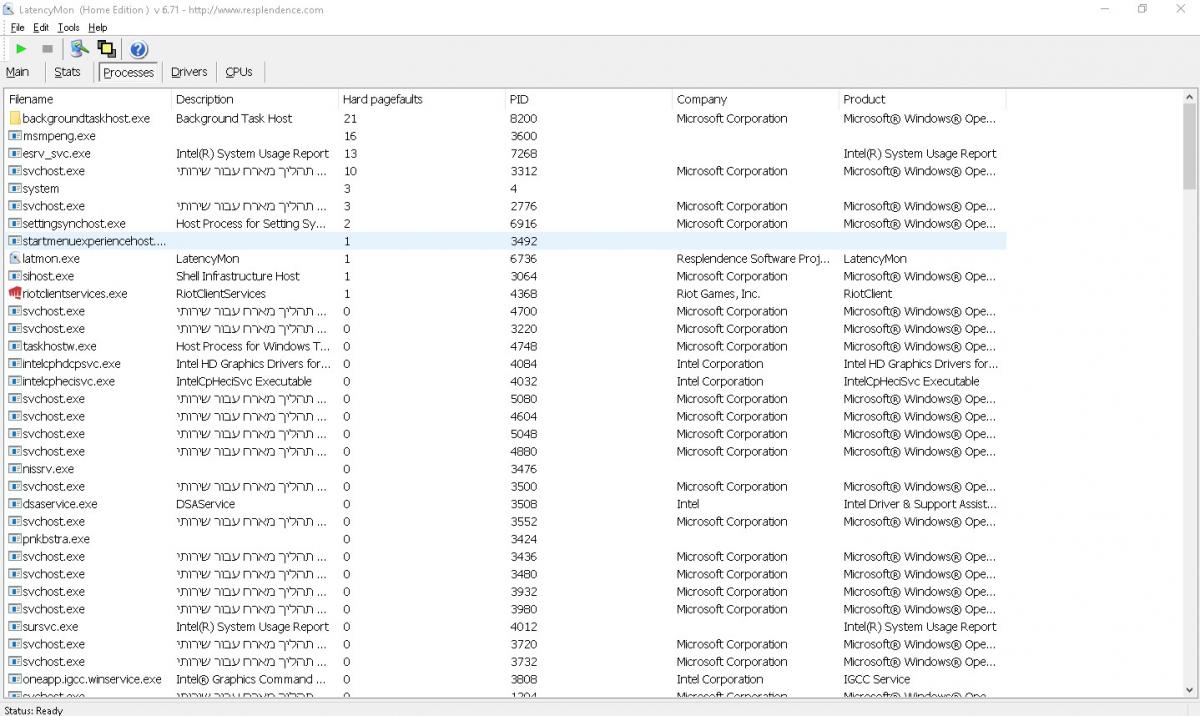Click 'Intel HD Graphics Drivers for...' description cell
Screen dimensions: 1200x716
(x=253, y=364)
